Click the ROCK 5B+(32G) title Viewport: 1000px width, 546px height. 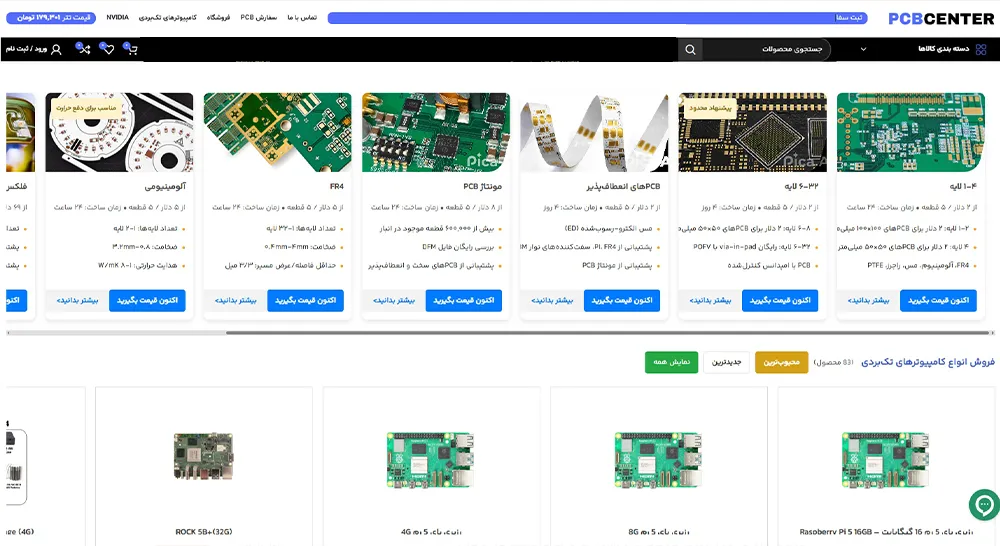203,532
